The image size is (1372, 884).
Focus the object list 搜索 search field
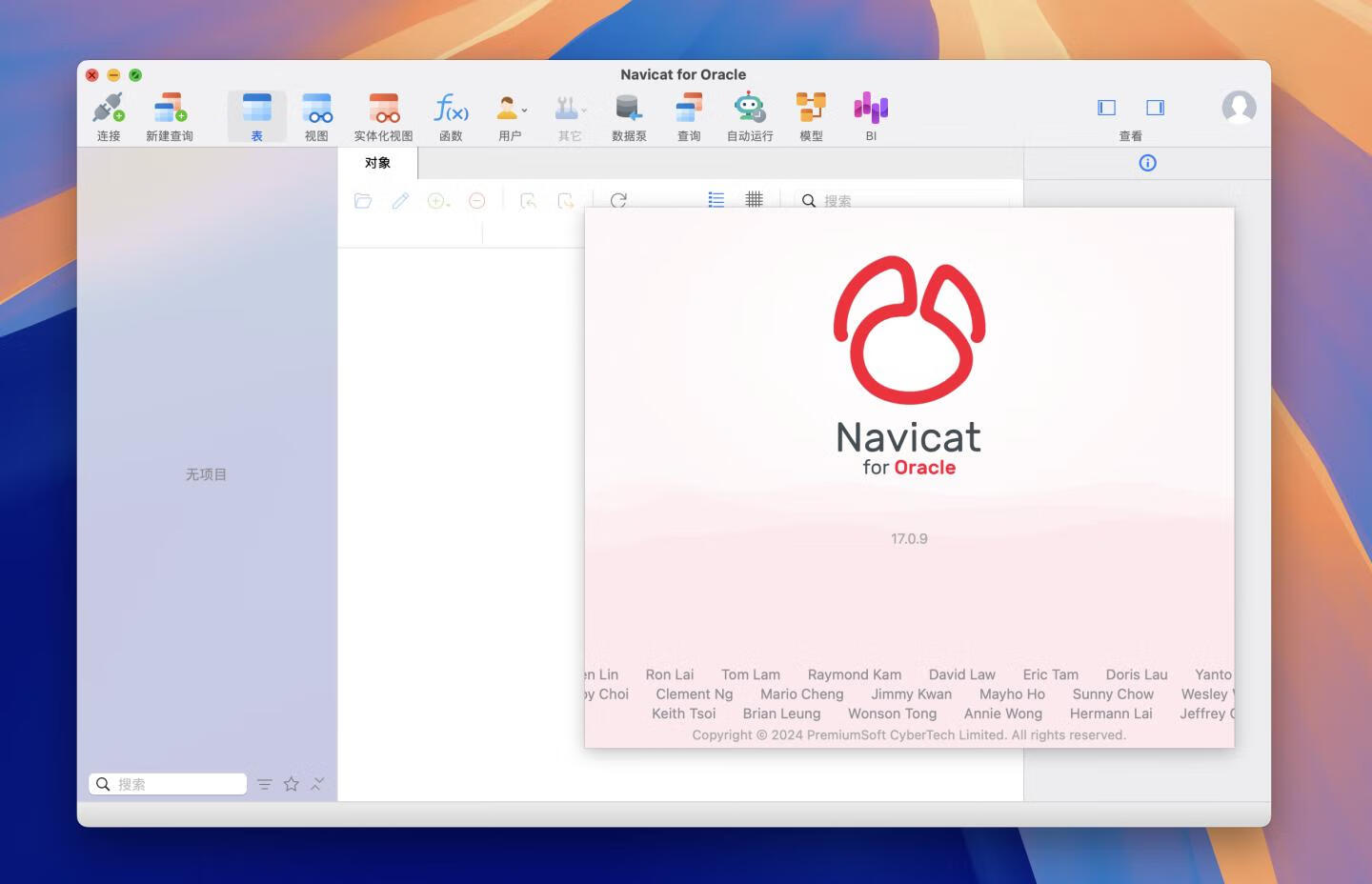pyautogui.click(x=901, y=200)
